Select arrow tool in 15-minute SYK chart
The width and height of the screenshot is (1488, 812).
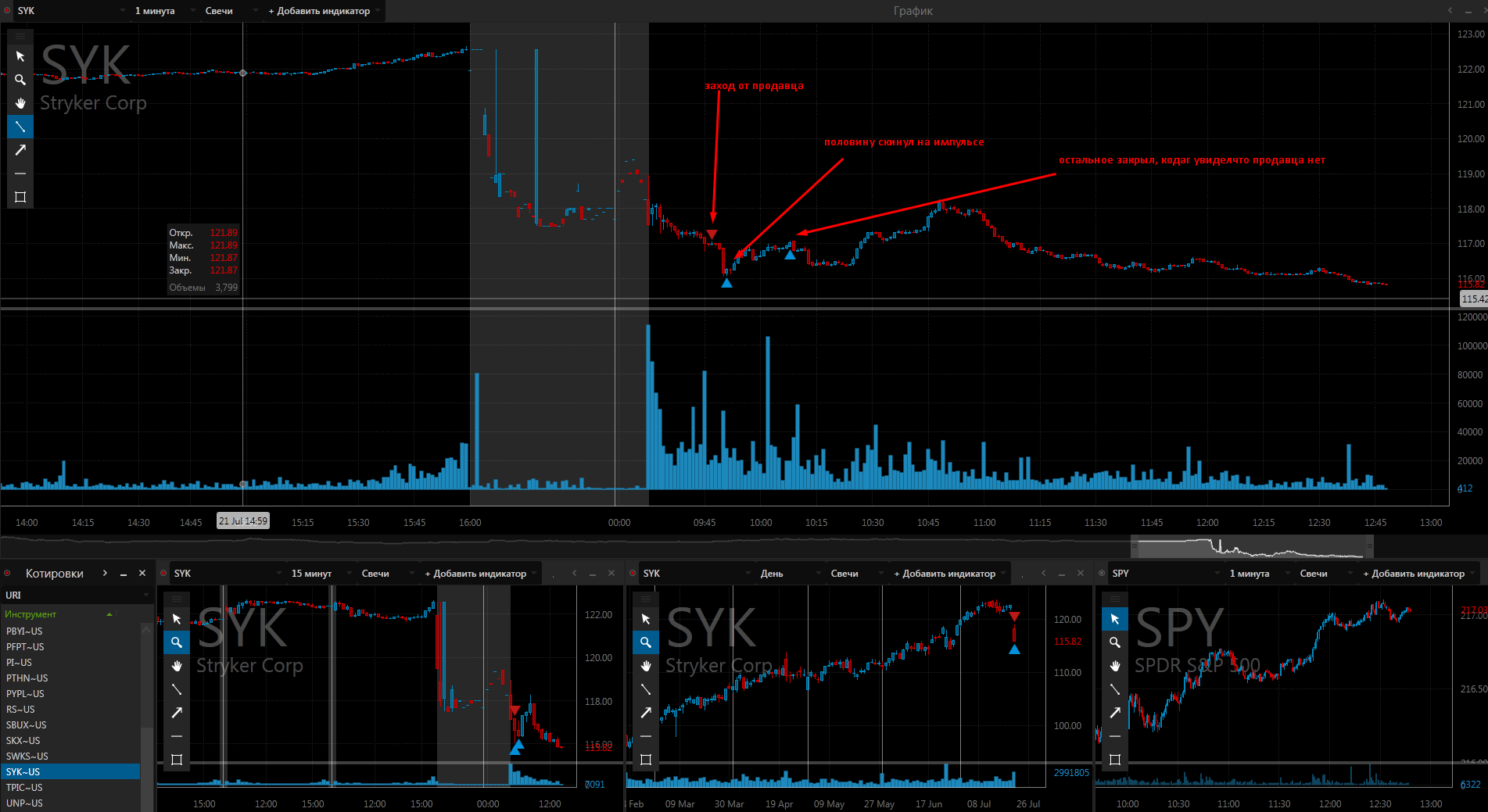tap(177, 713)
